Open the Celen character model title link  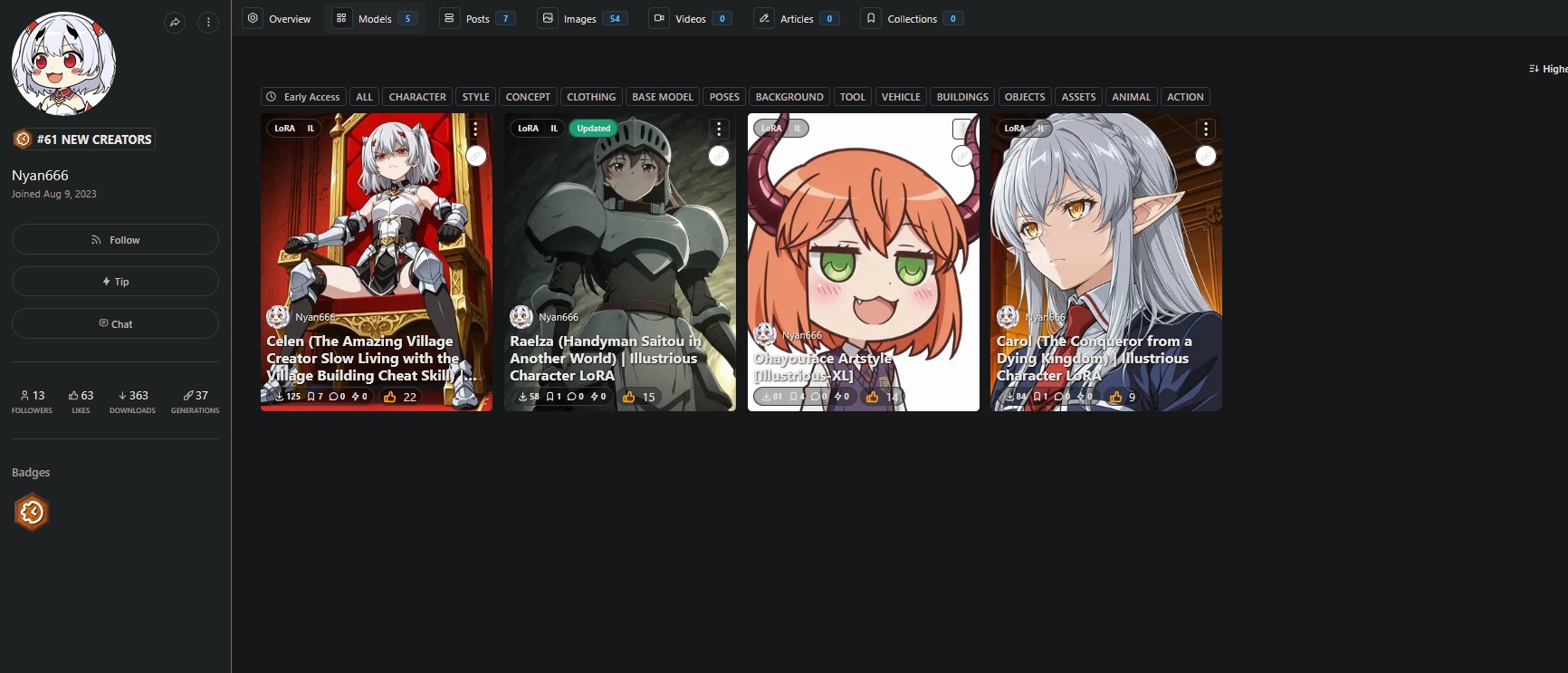coord(371,358)
